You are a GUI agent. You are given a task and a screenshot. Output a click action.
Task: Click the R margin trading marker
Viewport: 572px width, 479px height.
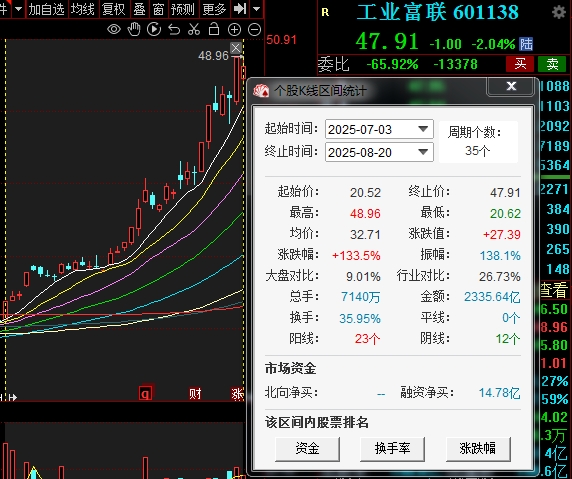point(325,13)
